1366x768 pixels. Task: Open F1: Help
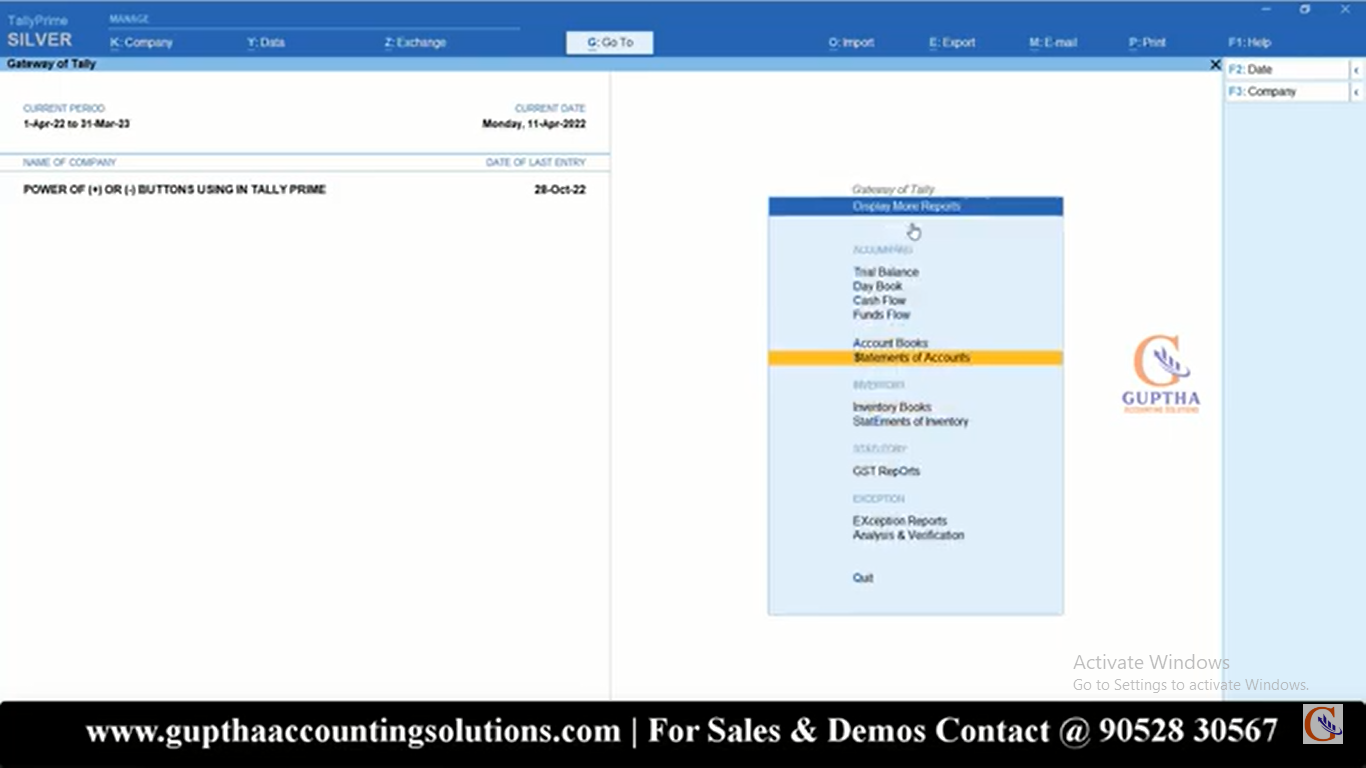(x=1249, y=43)
